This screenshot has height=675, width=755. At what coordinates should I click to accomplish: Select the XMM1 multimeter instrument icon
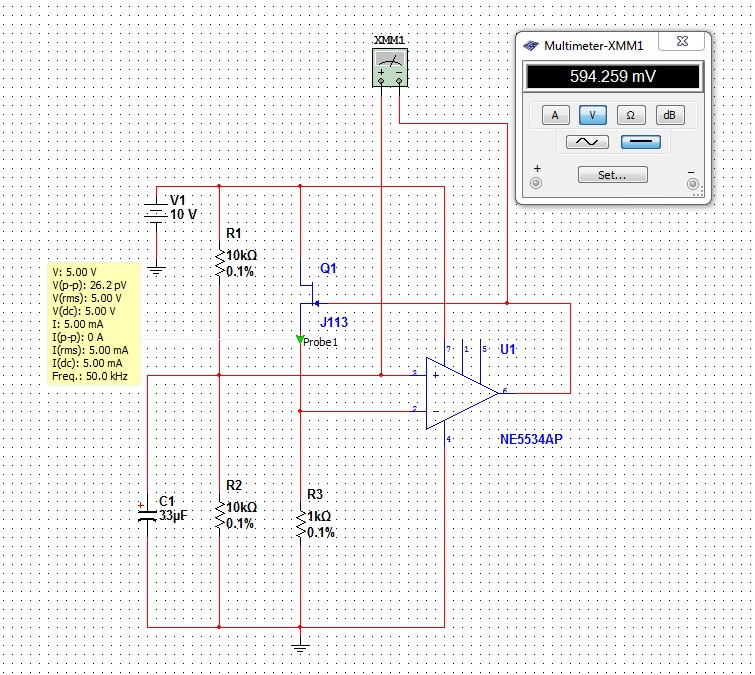point(390,67)
